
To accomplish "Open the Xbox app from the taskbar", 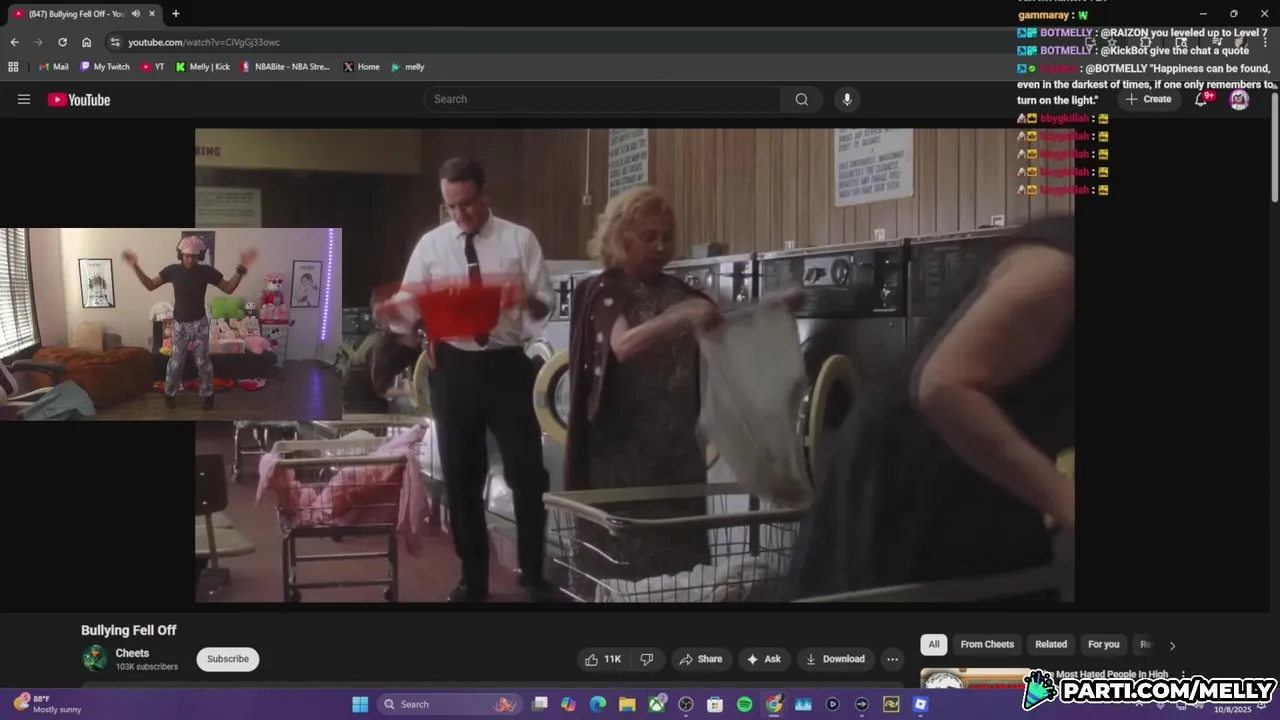I will (x=657, y=704).
